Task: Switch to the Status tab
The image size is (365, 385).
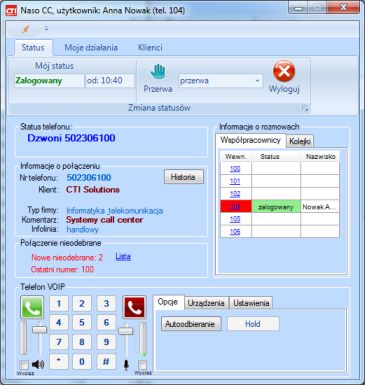Action: coord(33,47)
